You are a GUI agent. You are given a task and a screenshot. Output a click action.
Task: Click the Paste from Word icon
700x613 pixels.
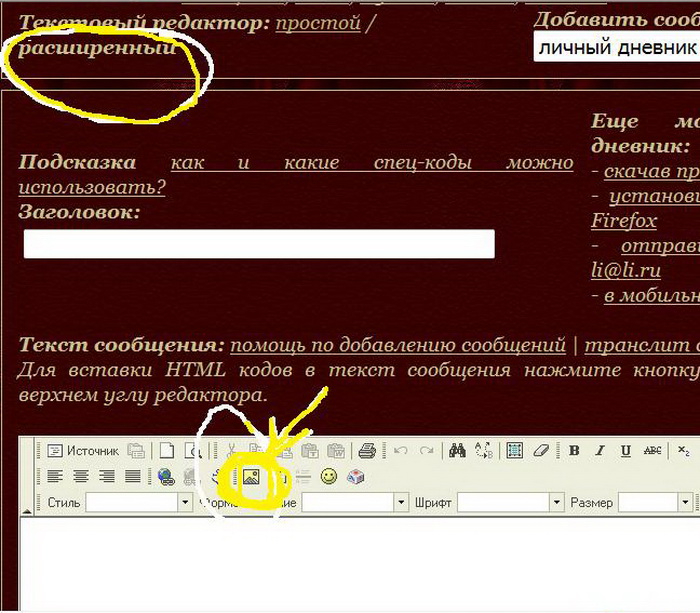(336, 451)
